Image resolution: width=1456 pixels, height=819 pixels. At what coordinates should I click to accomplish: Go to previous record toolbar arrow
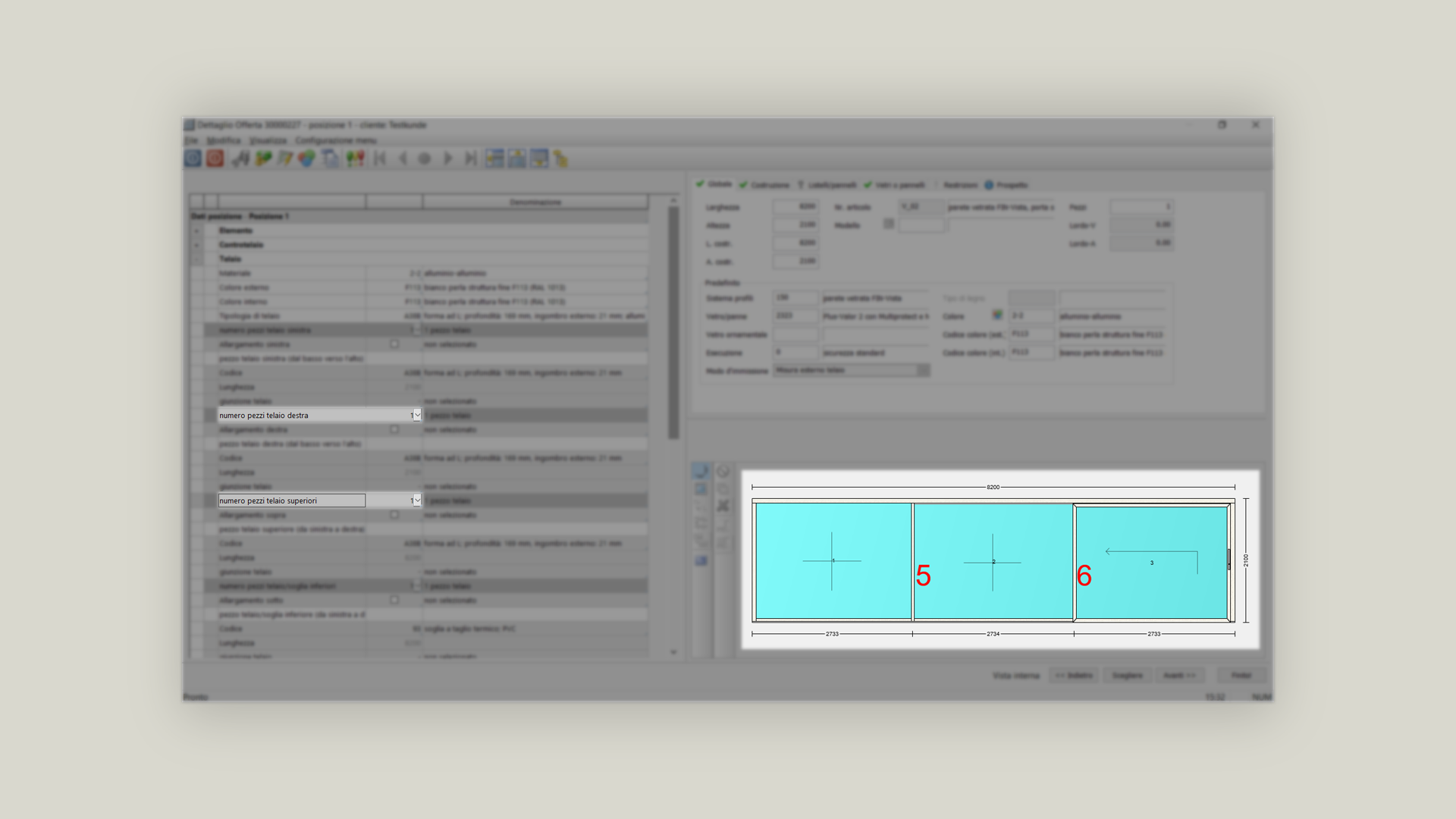coord(403,158)
